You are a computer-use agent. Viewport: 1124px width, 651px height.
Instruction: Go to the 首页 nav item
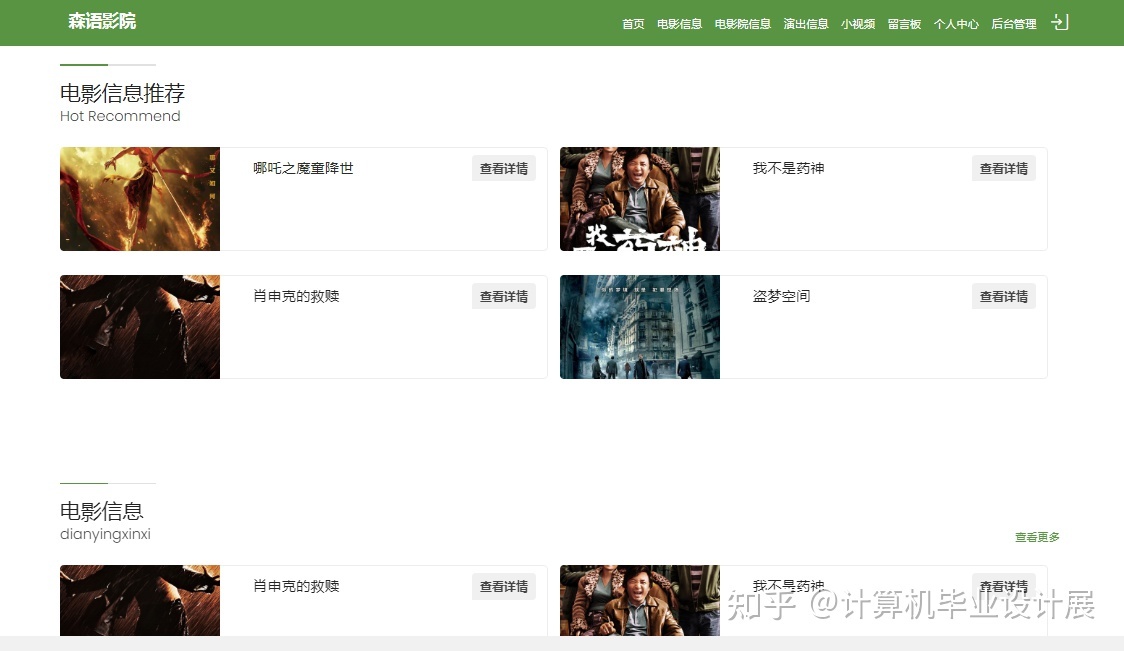(633, 24)
